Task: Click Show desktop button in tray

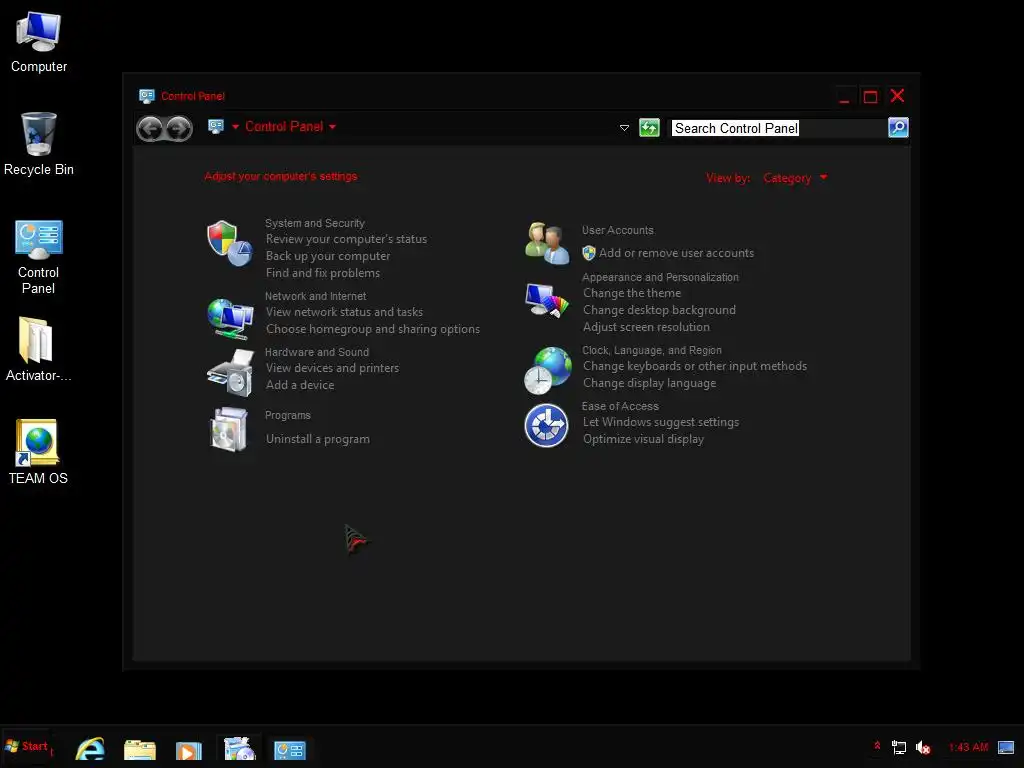Action: (x=1006, y=747)
